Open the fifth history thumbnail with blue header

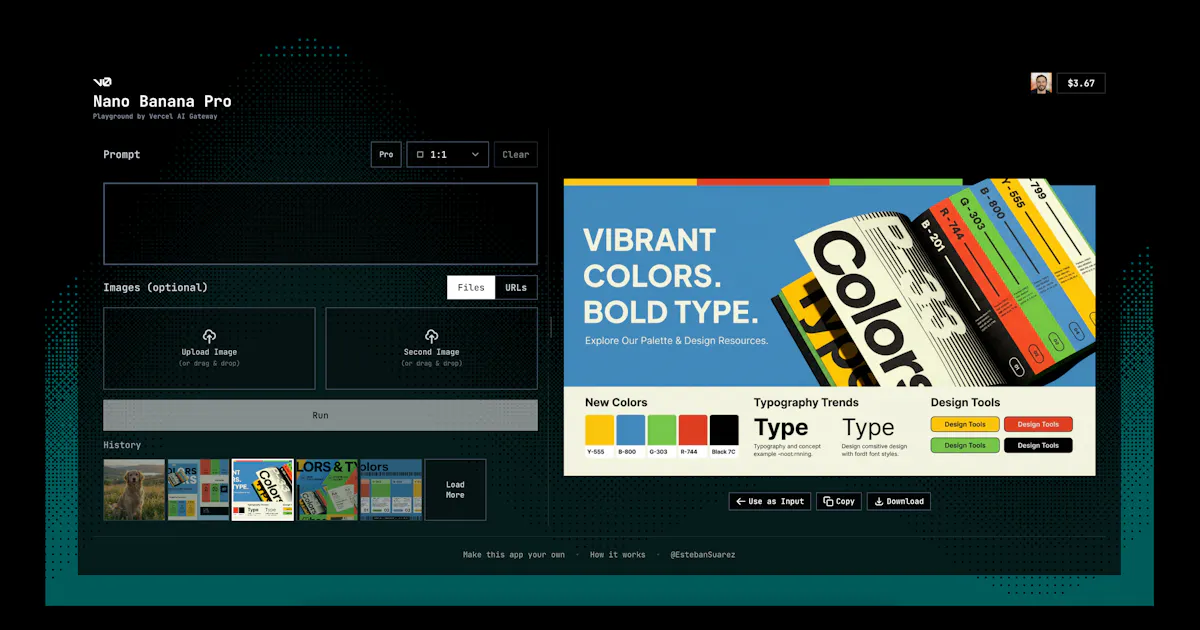[391, 490]
